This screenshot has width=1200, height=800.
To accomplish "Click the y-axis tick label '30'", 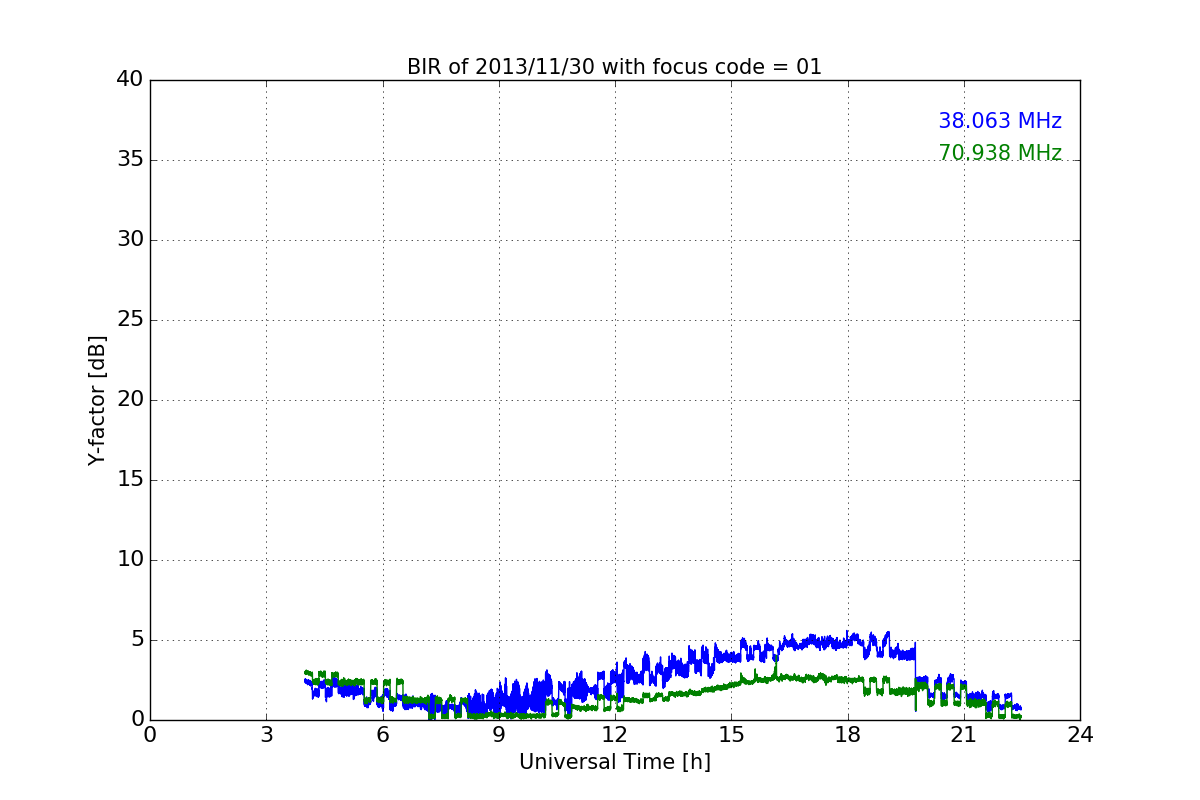I will [130, 240].
